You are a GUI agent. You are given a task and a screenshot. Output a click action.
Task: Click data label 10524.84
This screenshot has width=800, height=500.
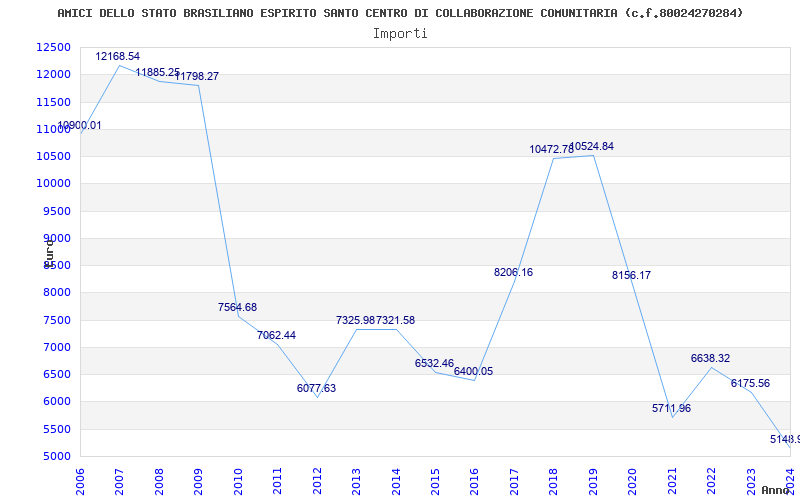pyautogui.click(x=592, y=146)
